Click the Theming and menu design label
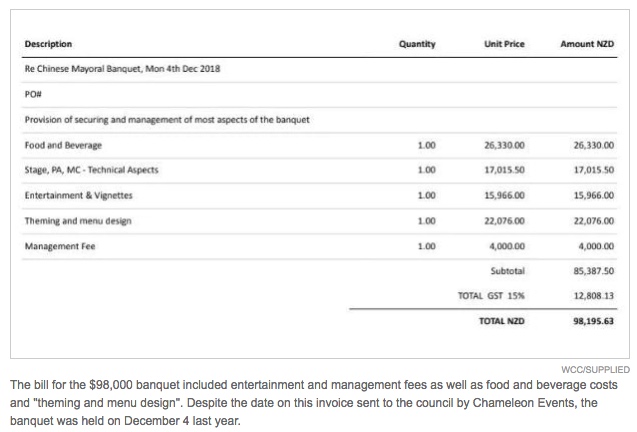Viewport: 637px width, 432px height. (x=78, y=220)
